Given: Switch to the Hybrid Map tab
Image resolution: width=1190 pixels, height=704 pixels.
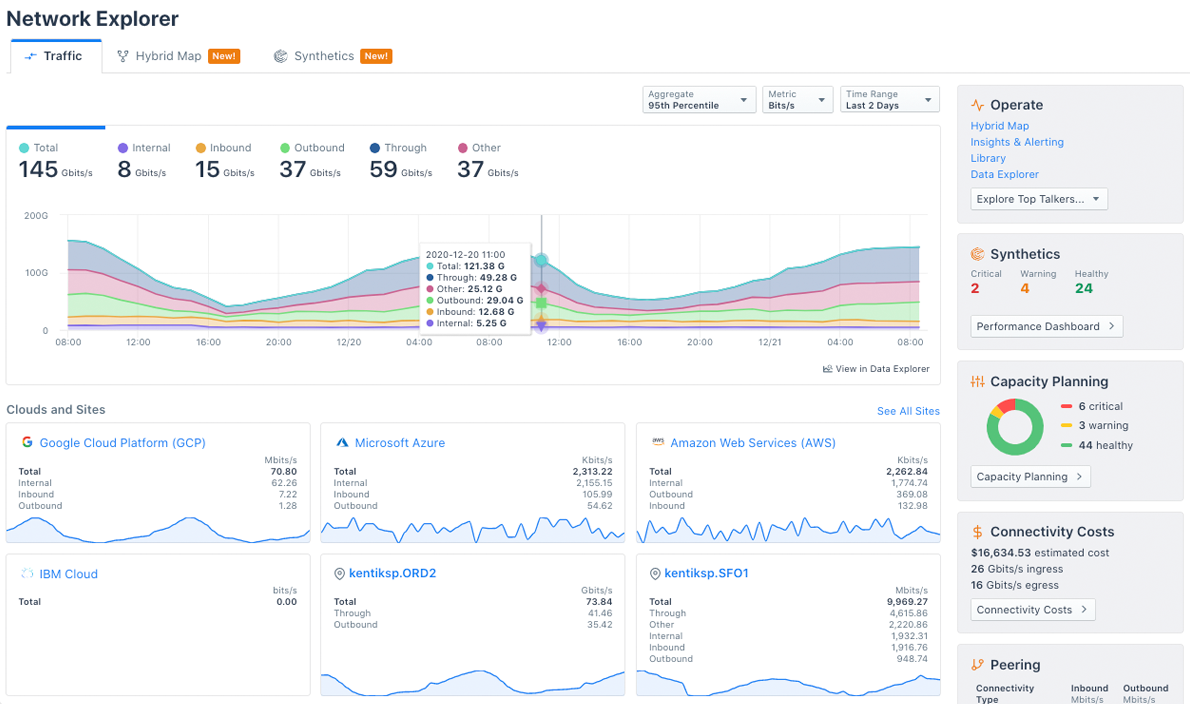Looking at the screenshot, I should 166,56.
